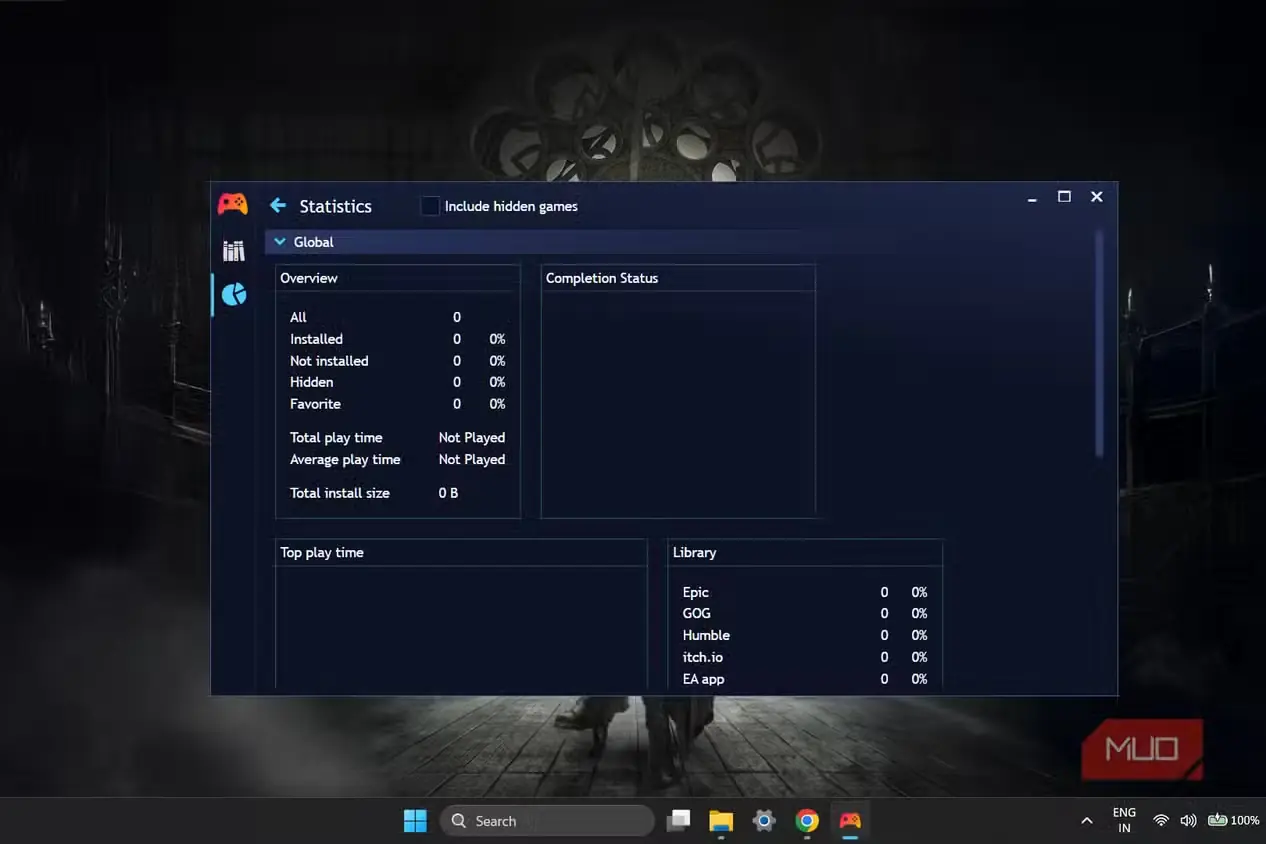Viewport: 1266px width, 844px height.
Task: Click the Overview panel header
Action: click(398, 278)
